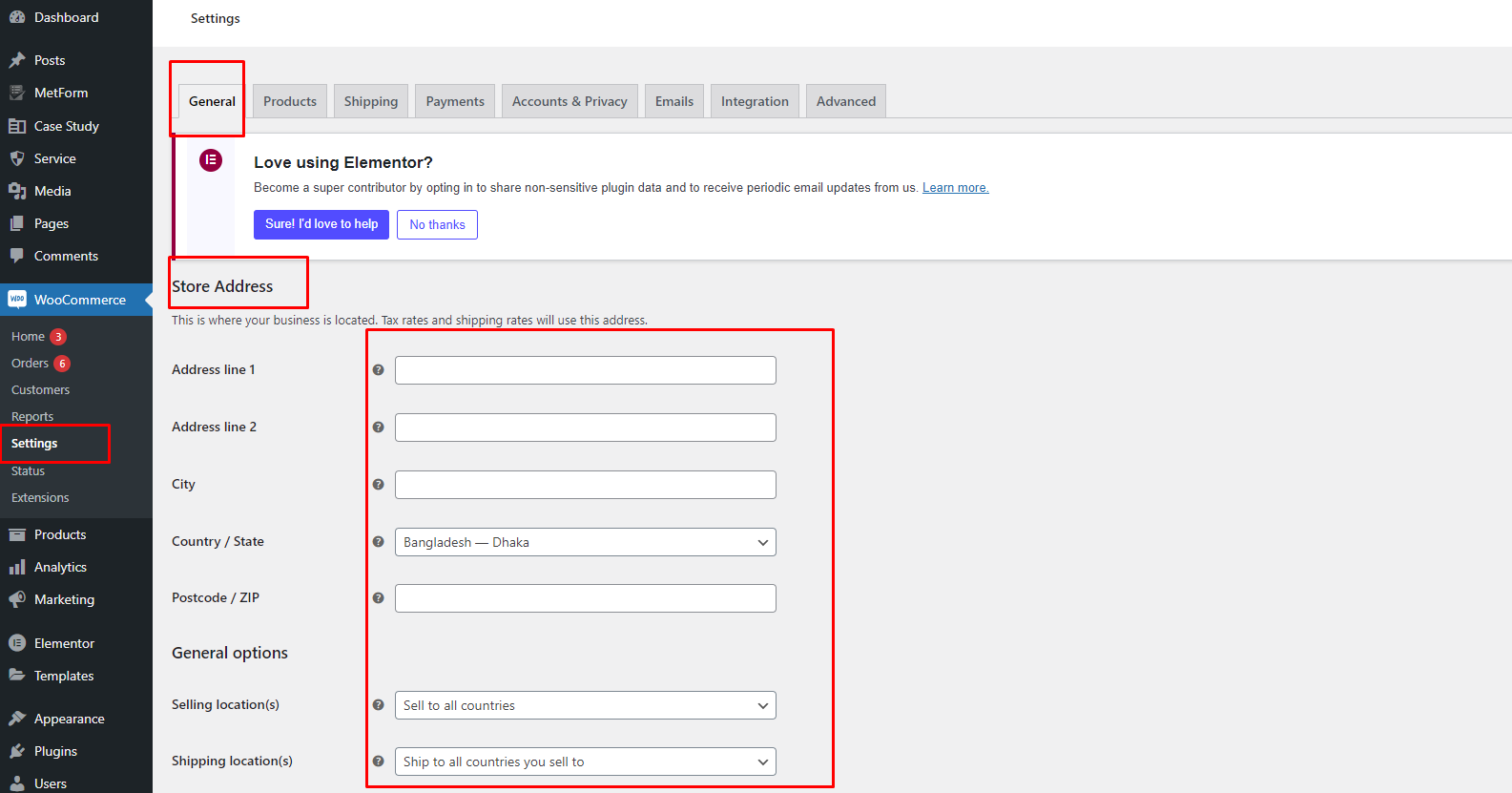1512x793 pixels.
Task: Follow the Learn more link
Action: [955, 188]
